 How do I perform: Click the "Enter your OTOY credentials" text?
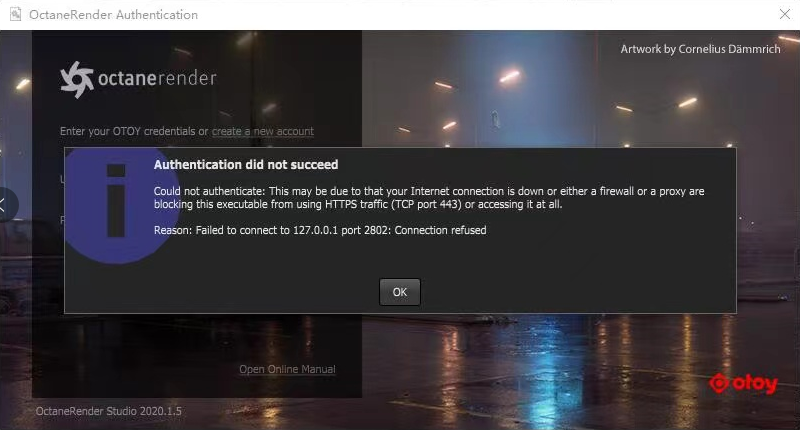[x=127, y=131]
